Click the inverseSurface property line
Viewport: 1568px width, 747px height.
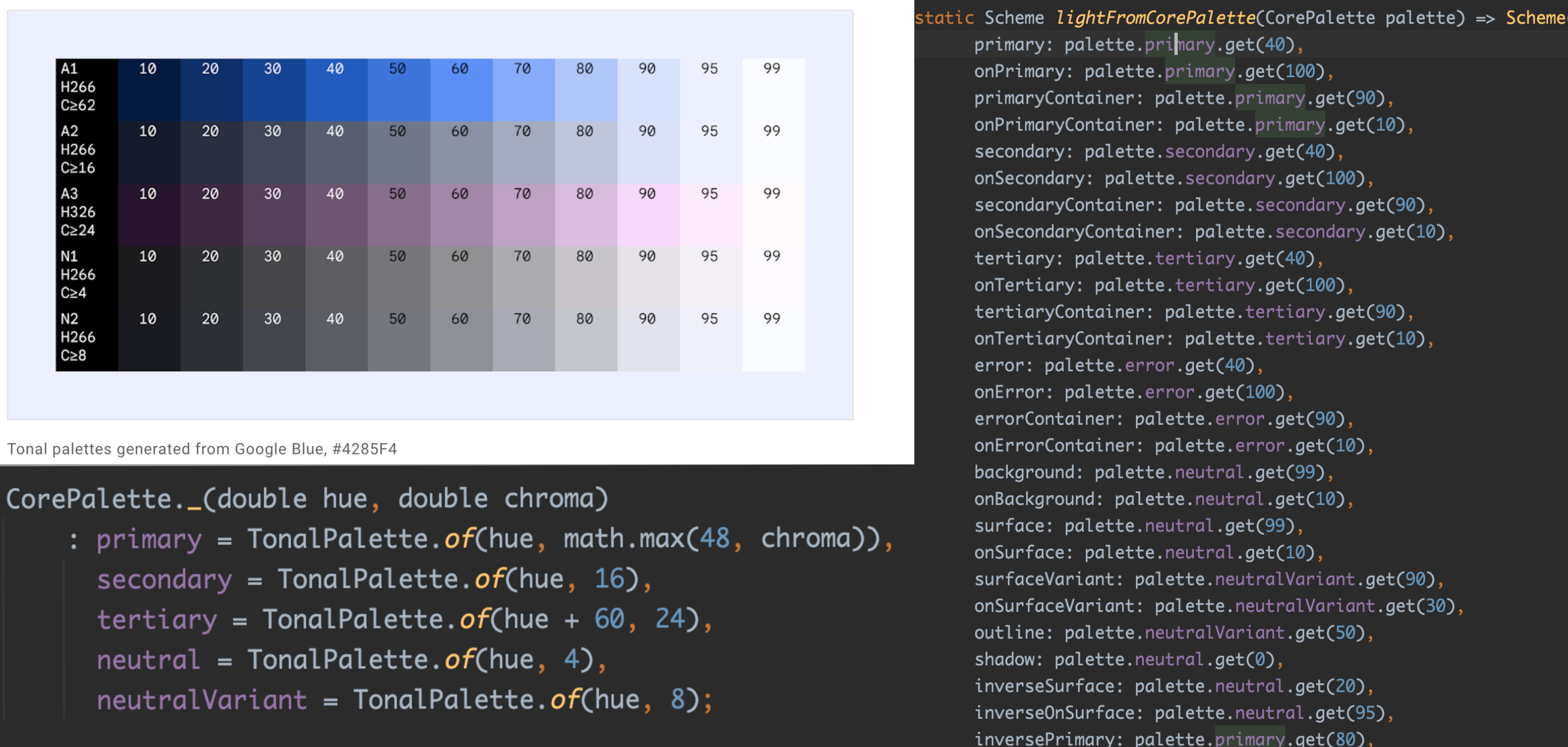click(x=1174, y=686)
